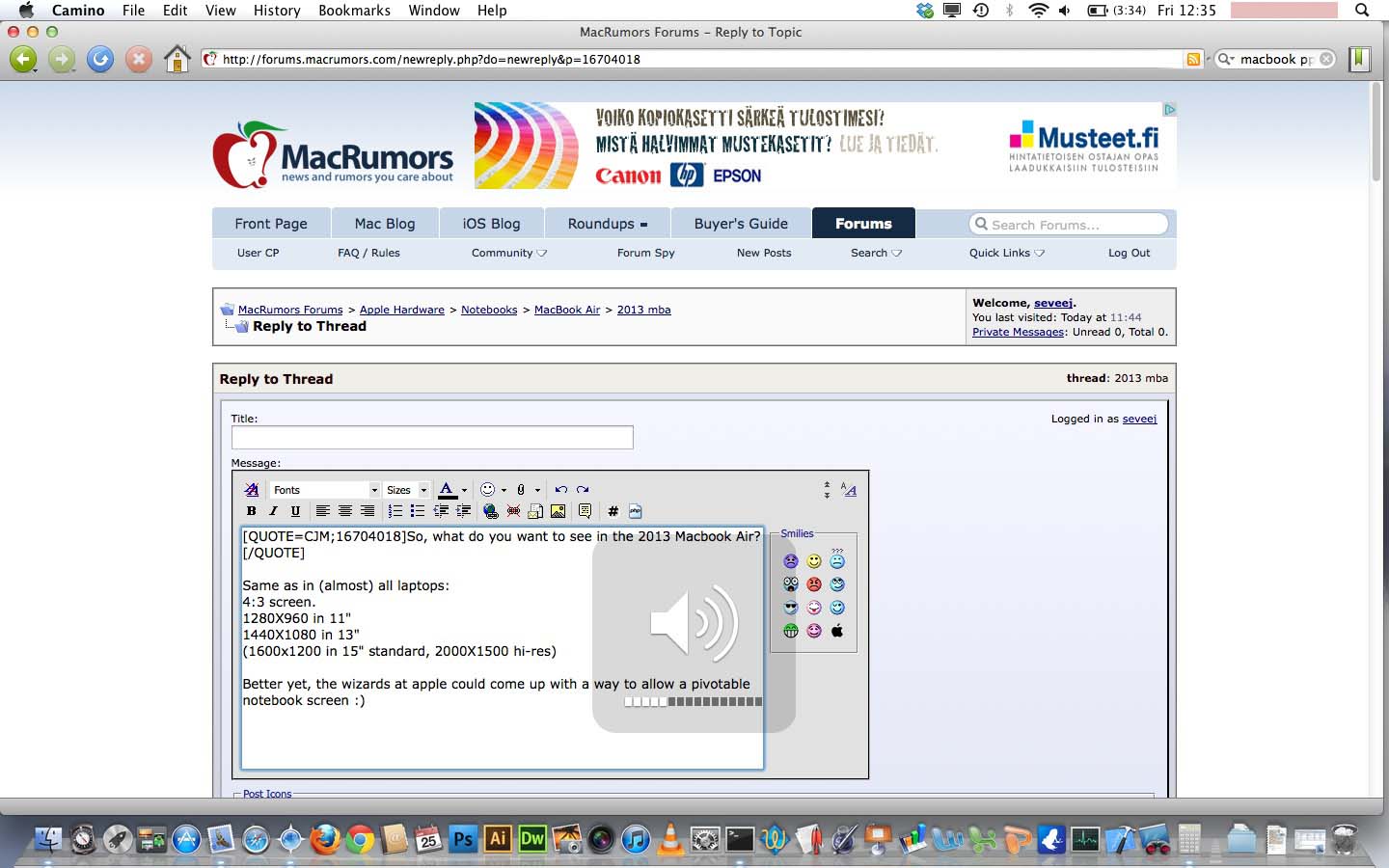Insert an ordered numbered list
The height and width of the screenshot is (868, 1389).
pyautogui.click(x=395, y=511)
